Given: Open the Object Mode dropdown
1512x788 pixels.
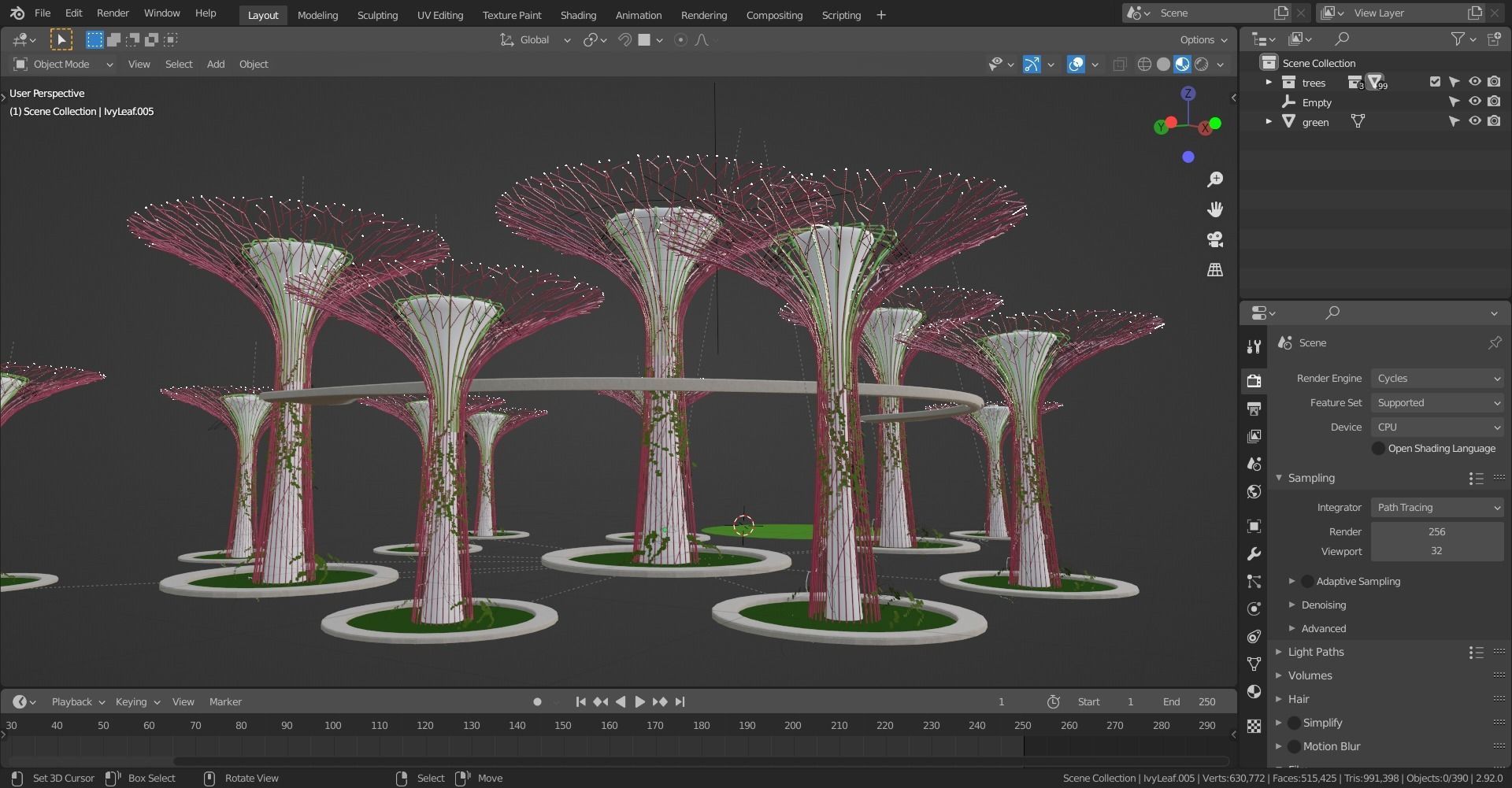Looking at the screenshot, I should [63, 65].
